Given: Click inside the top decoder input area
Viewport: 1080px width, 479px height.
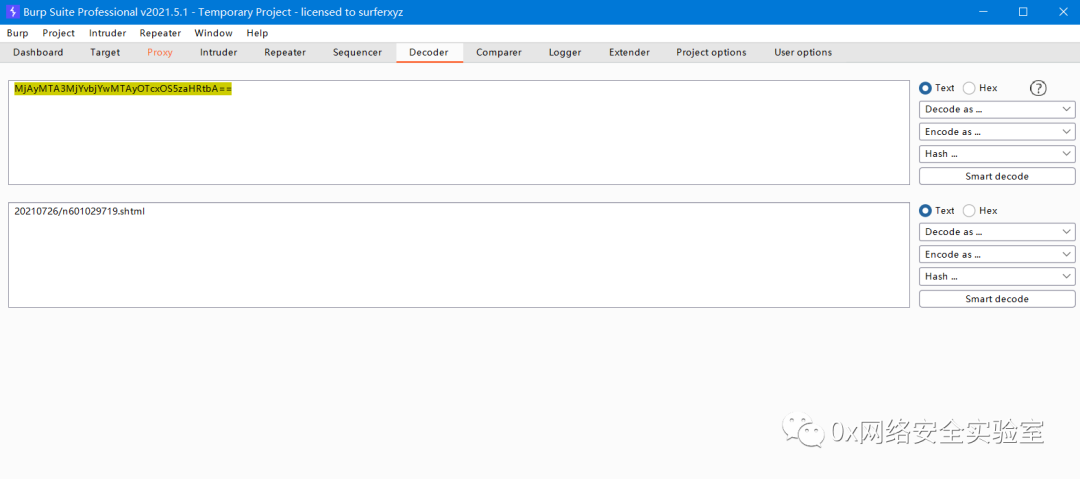Looking at the screenshot, I should (x=459, y=132).
